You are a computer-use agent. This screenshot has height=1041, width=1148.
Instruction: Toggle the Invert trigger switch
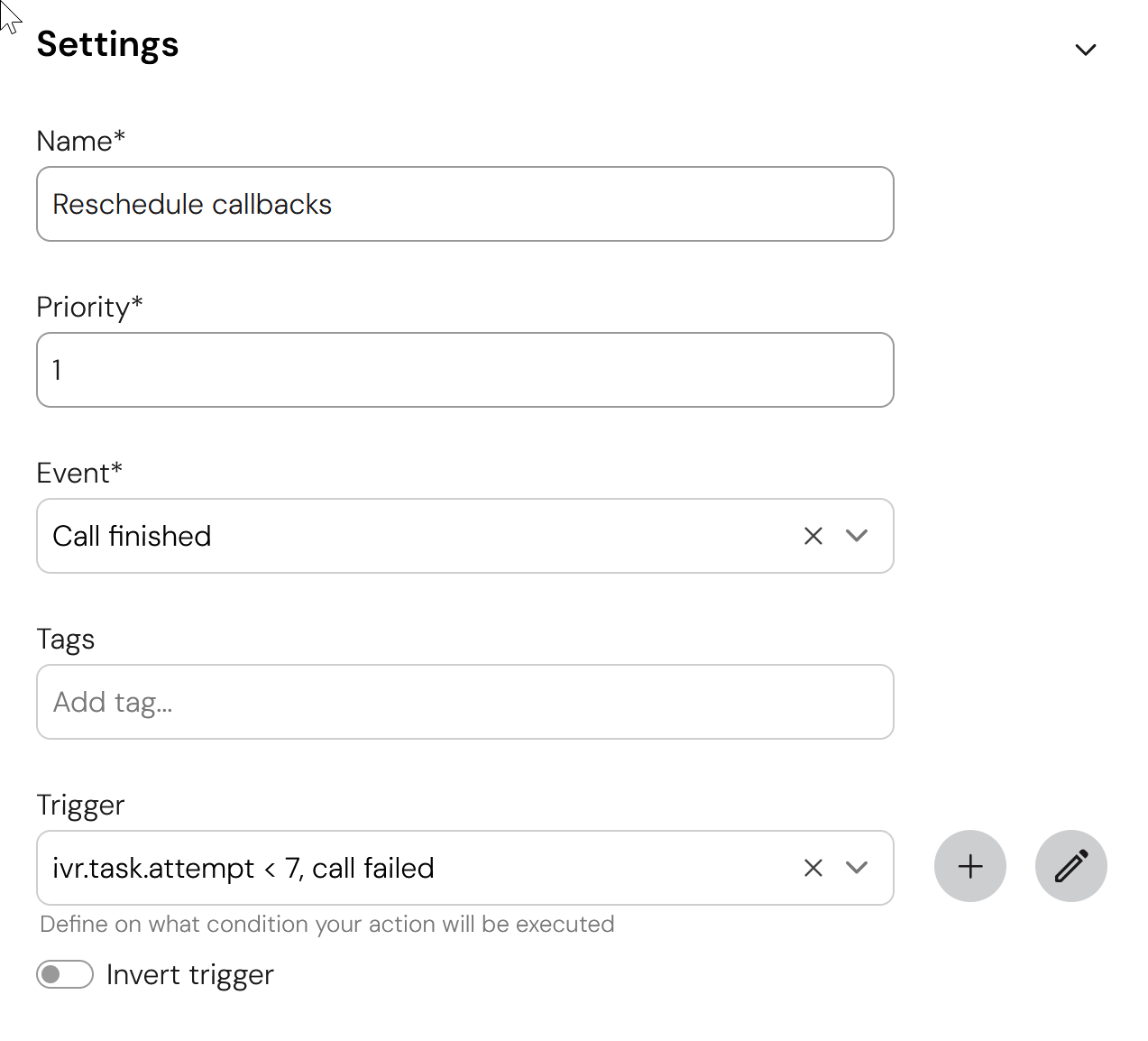(65, 974)
